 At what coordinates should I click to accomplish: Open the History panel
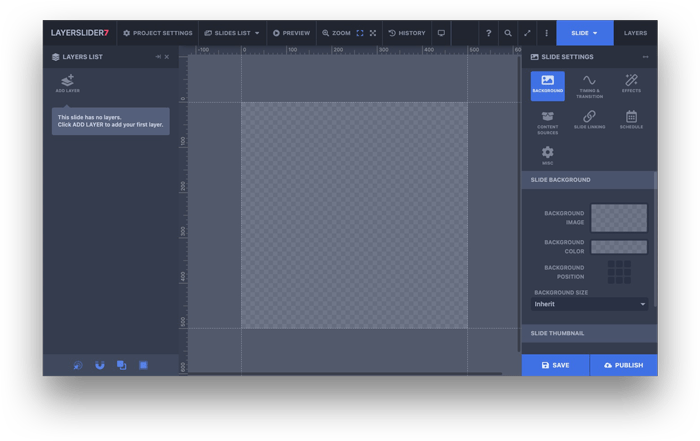click(x=407, y=33)
